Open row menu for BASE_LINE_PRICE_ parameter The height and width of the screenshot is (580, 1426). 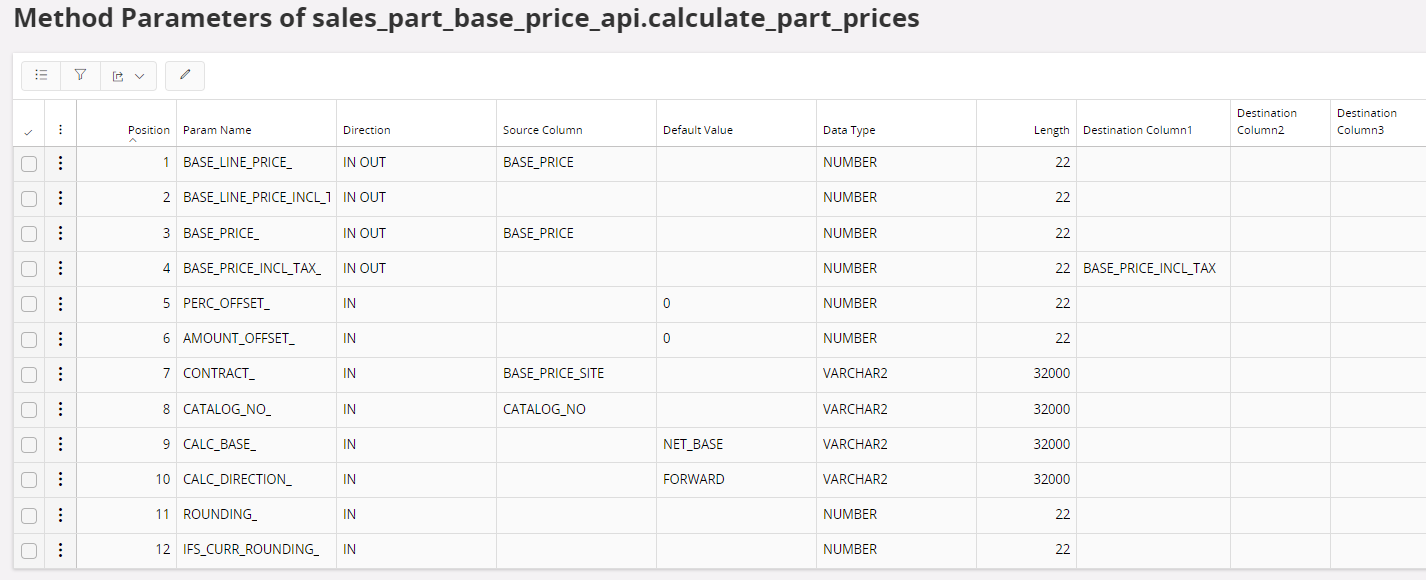60,163
